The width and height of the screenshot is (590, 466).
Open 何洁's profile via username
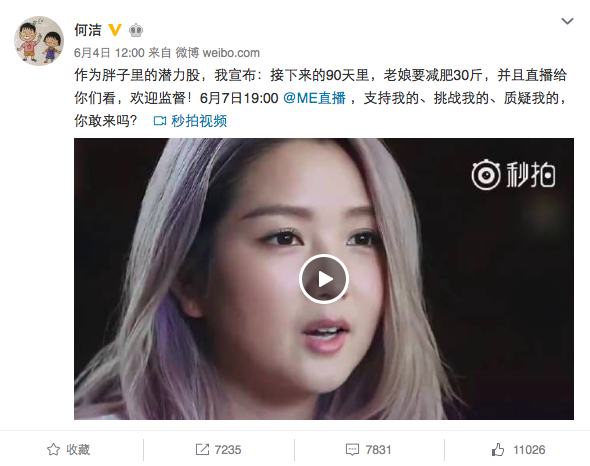pos(88,30)
